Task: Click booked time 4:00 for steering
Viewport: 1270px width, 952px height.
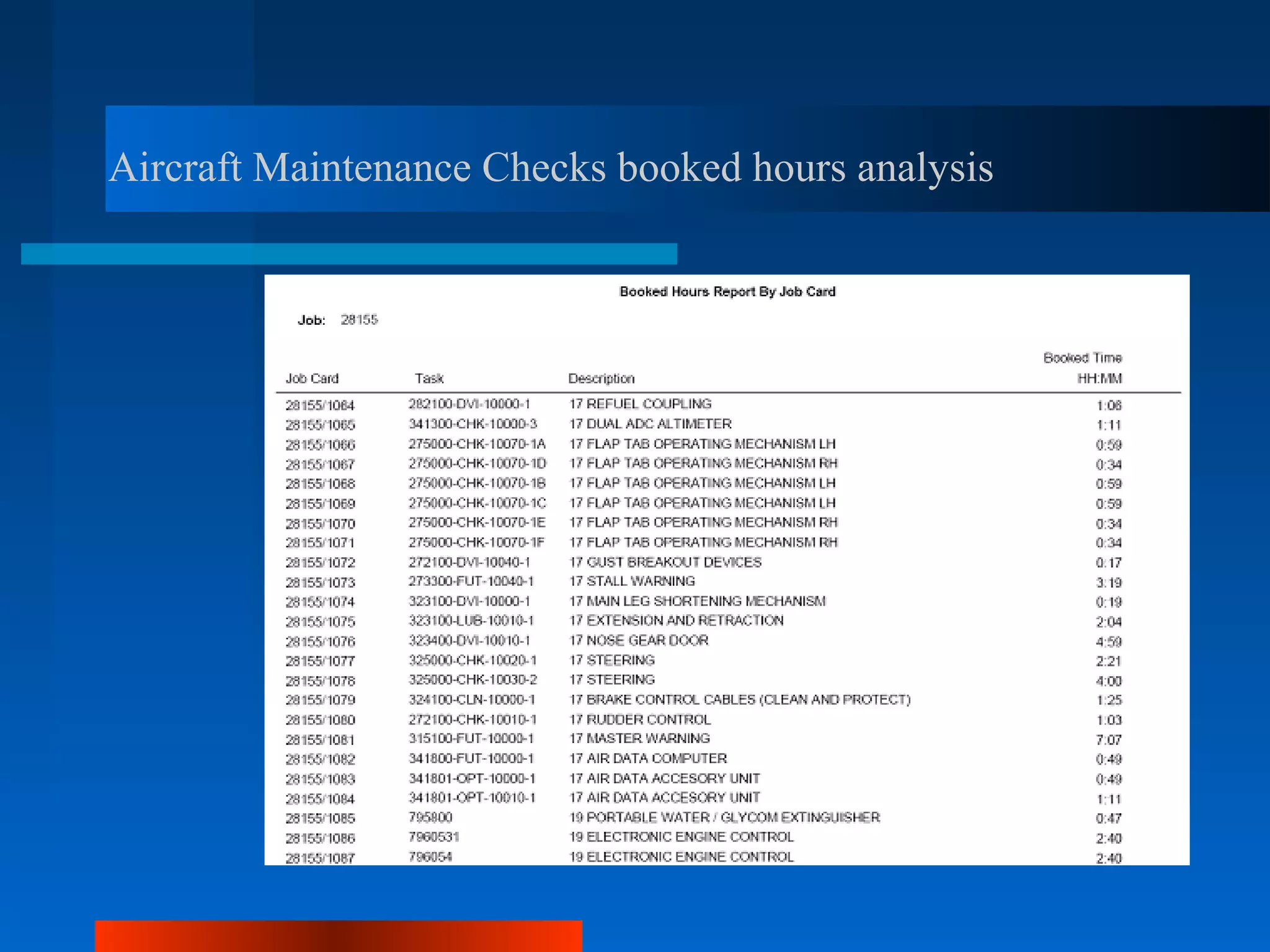Action: pyautogui.click(x=1109, y=681)
